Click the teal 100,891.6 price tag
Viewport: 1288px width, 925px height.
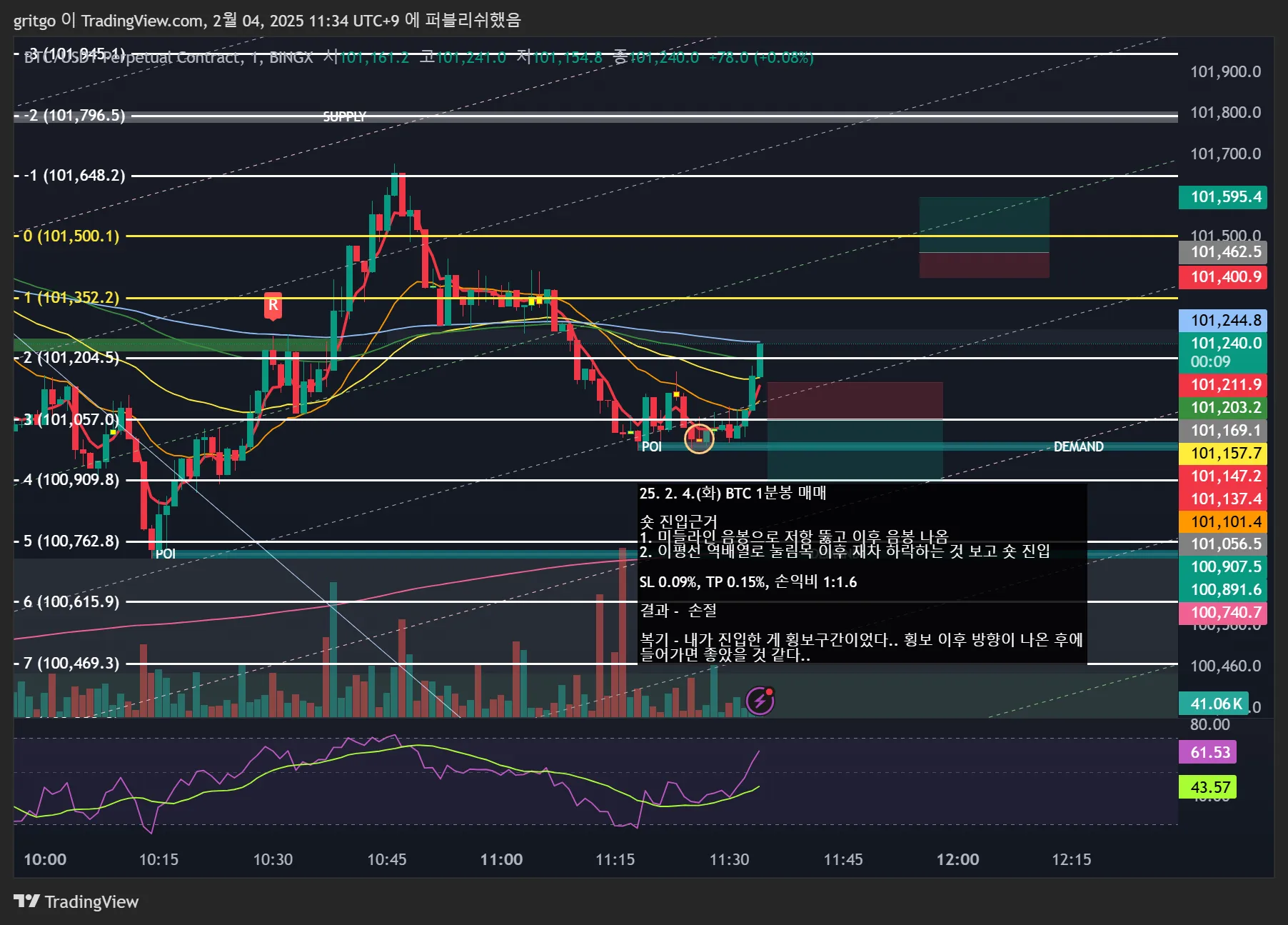(1223, 589)
